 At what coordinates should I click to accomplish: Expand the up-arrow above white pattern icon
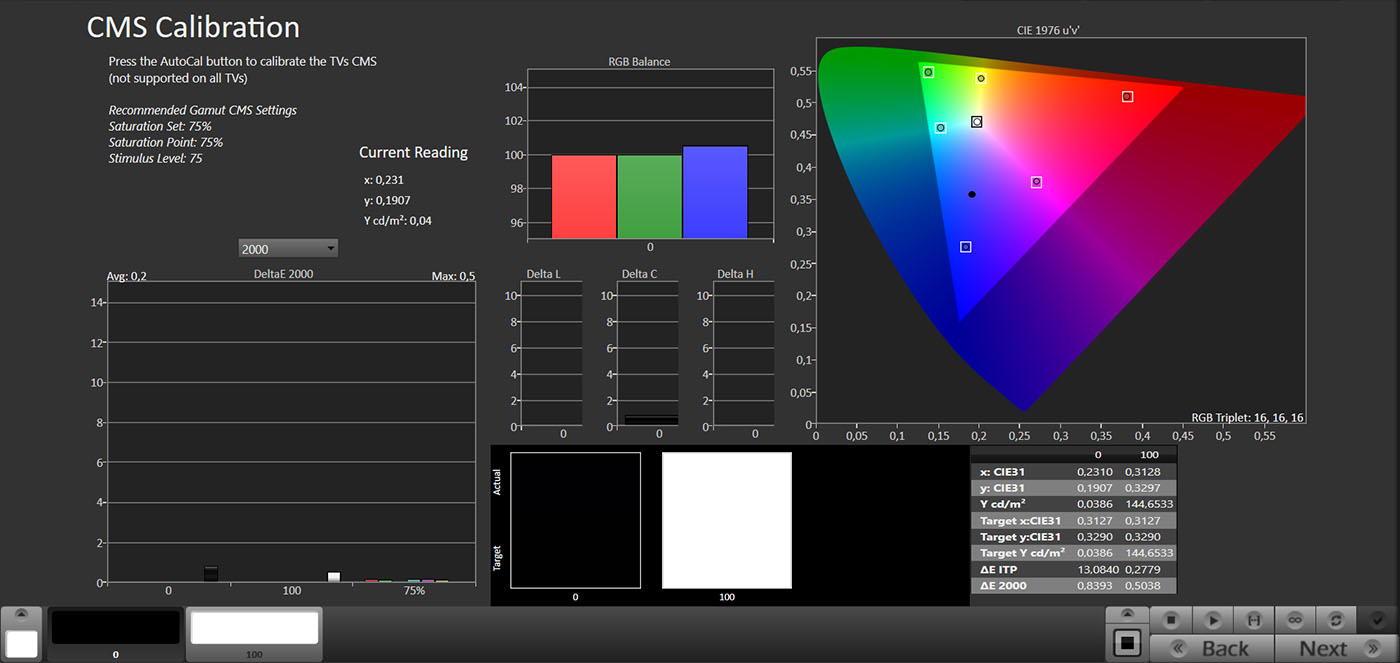(22, 614)
